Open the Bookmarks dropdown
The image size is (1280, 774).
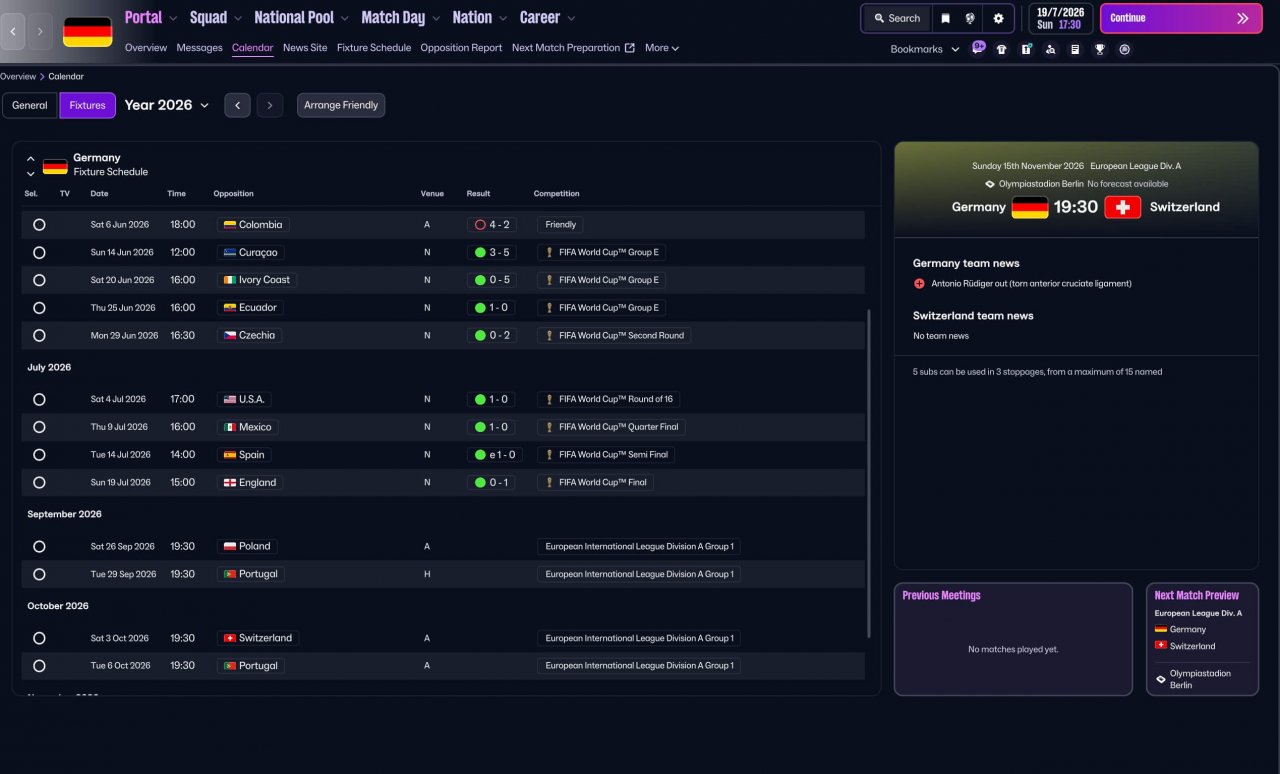925,49
